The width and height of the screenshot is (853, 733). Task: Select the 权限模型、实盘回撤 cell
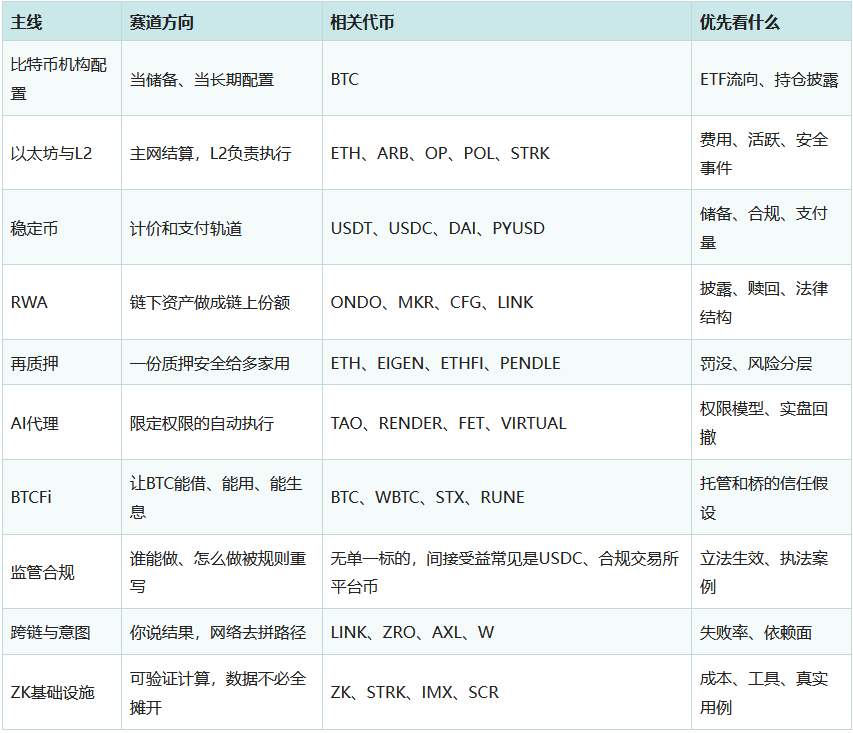[771, 422]
